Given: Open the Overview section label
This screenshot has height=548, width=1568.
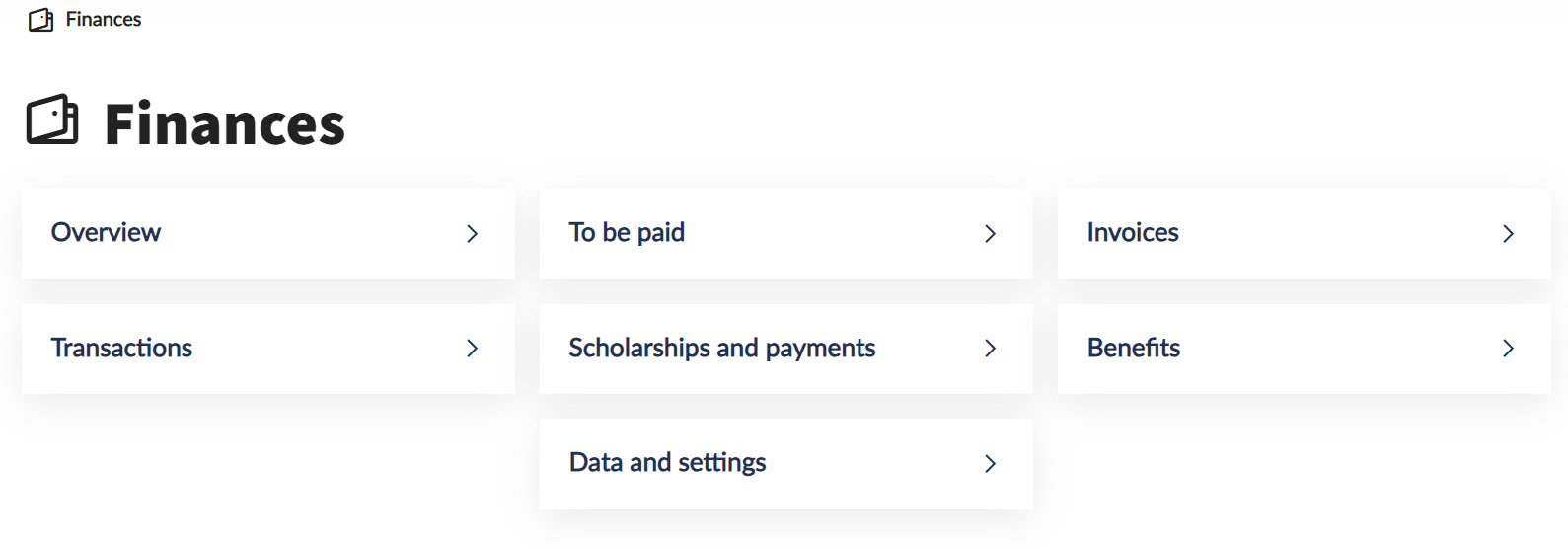Looking at the screenshot, I should pyautogui.click(x=106, y=233).
